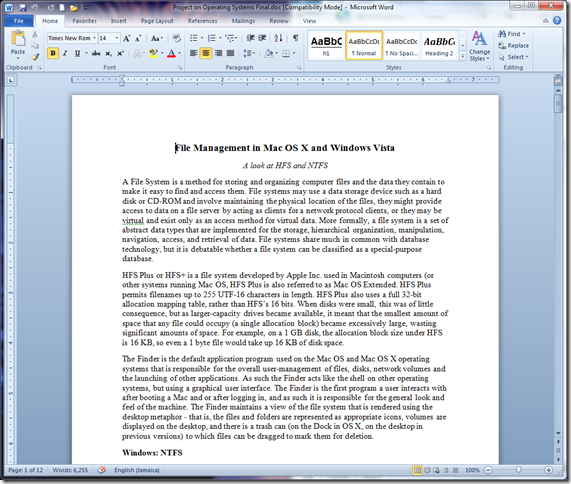Toggle Strikethrough formatting

click(x=96, y=54)
